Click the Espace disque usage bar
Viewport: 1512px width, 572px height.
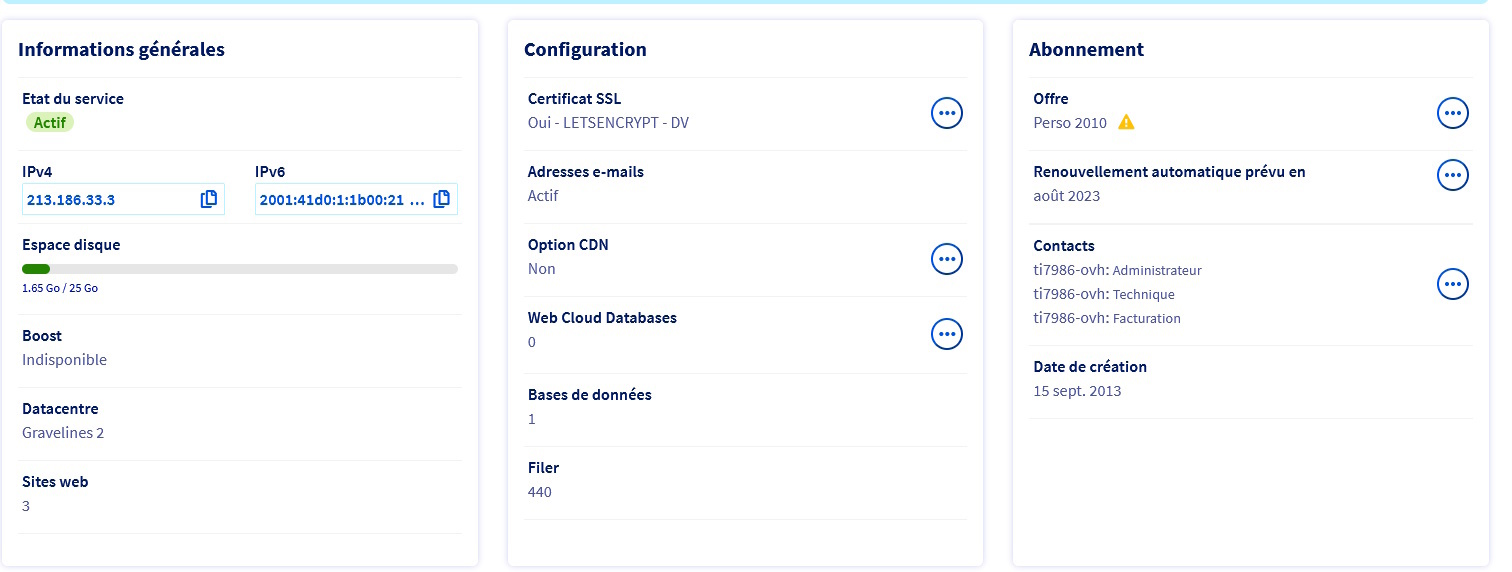[x=240, y=269]
